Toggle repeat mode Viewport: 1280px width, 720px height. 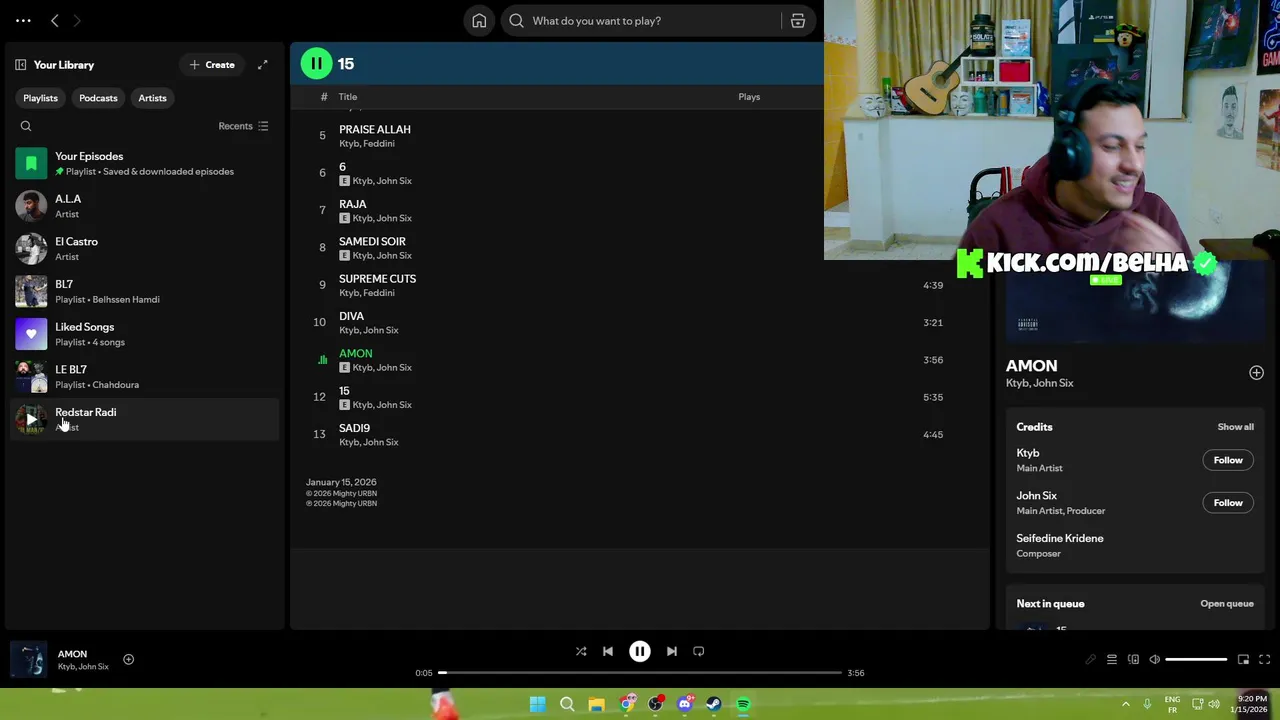click(699, 652)
